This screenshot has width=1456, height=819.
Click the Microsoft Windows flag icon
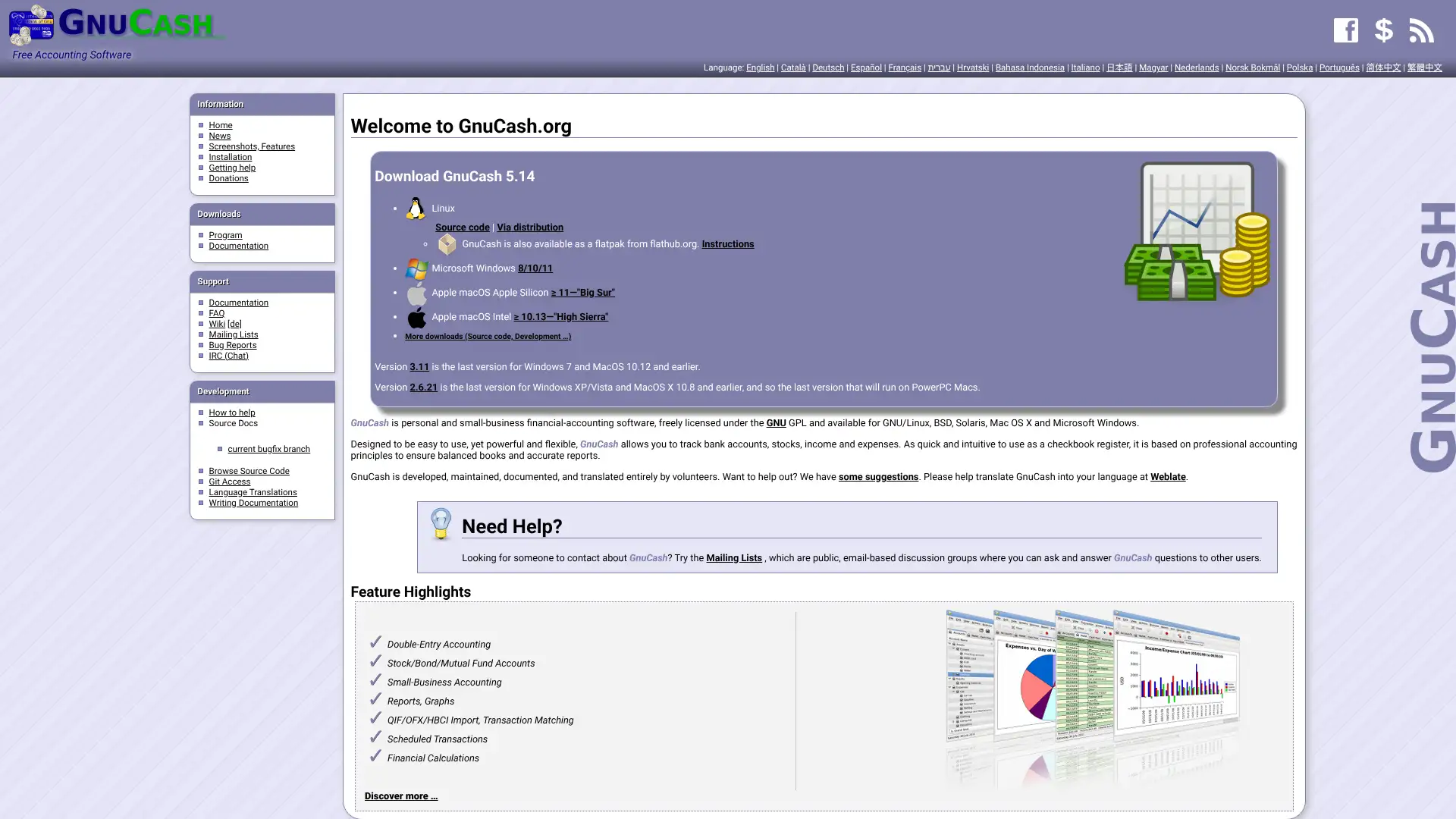416,268
